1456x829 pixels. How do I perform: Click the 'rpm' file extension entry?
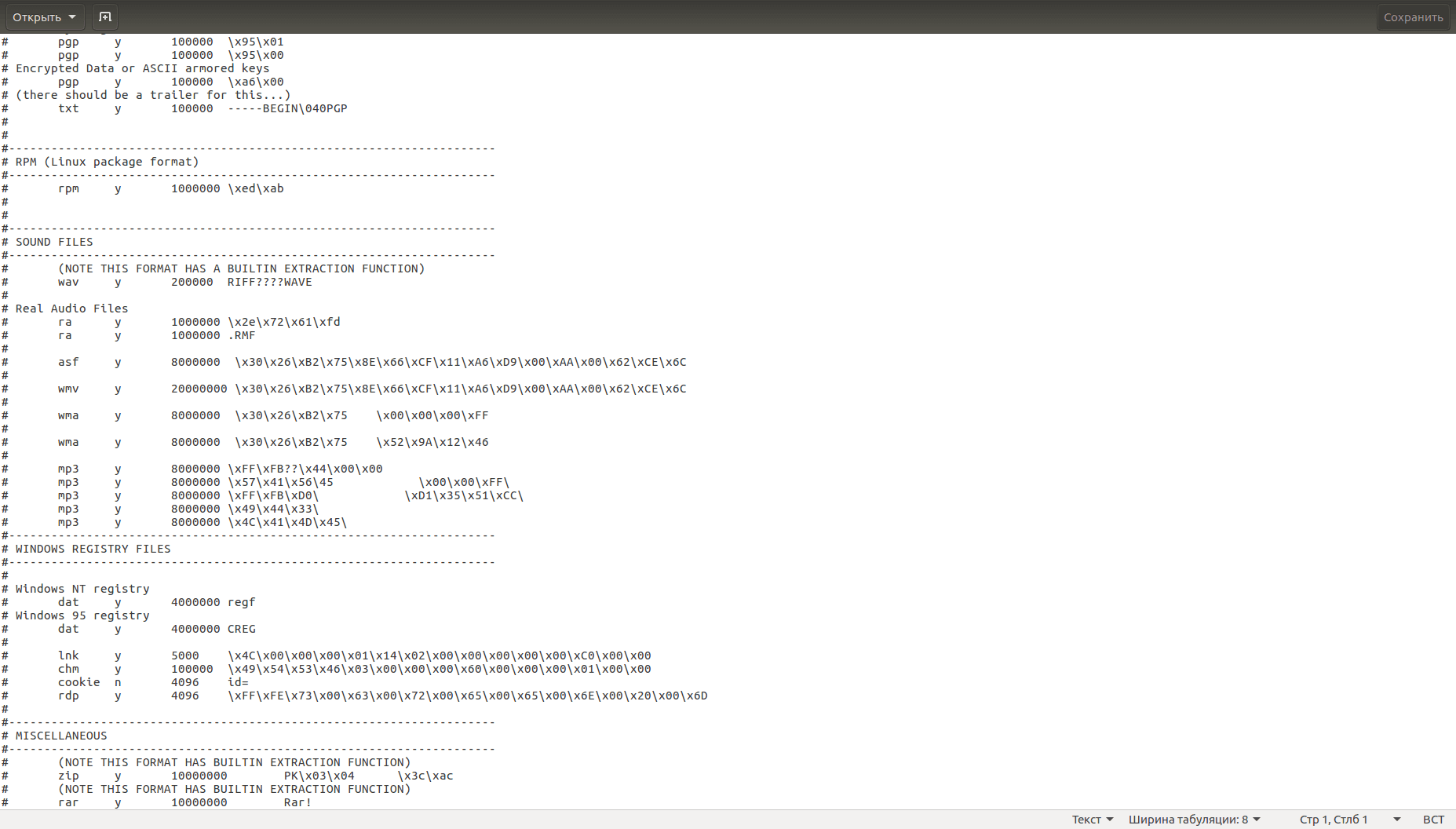(68, 188)
